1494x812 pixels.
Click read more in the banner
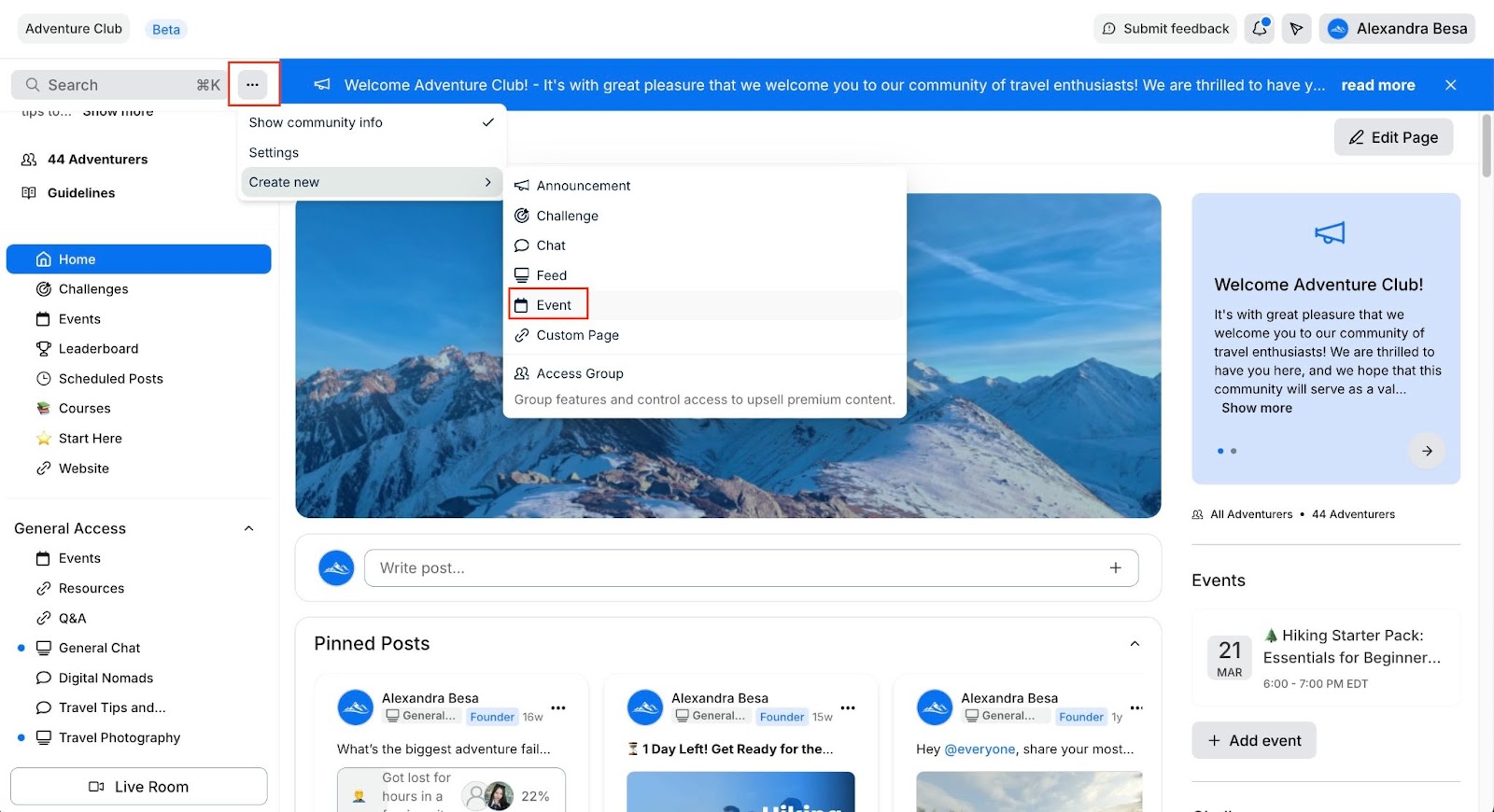(x=1378, y=85)
